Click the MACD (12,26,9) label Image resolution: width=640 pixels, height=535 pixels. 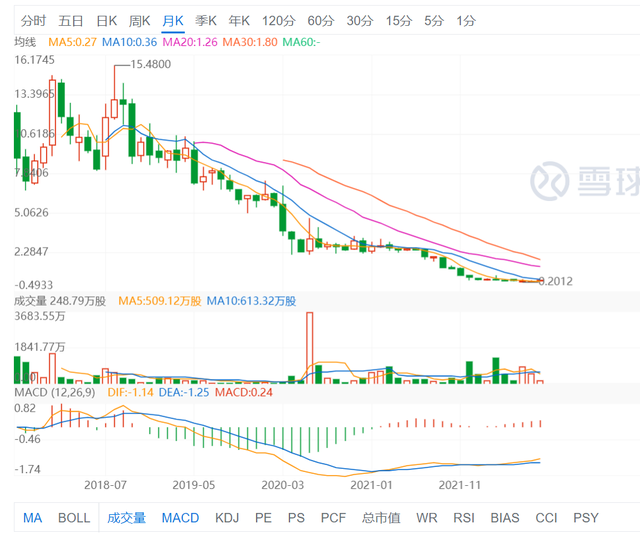coord(55,393)
